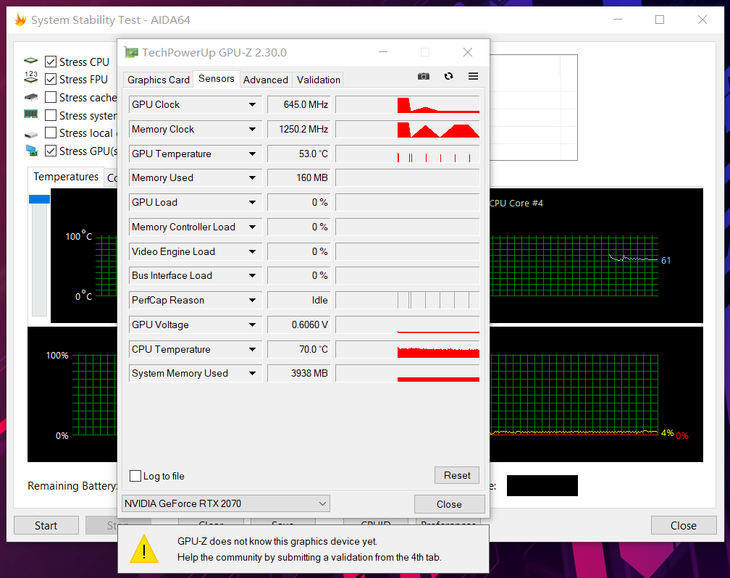The height and width of the screenshot is (578, 730).
Task: Click the CPU Temperature reading 70.0 °C field
Action: pyautogui.click(x=299, y=350)
